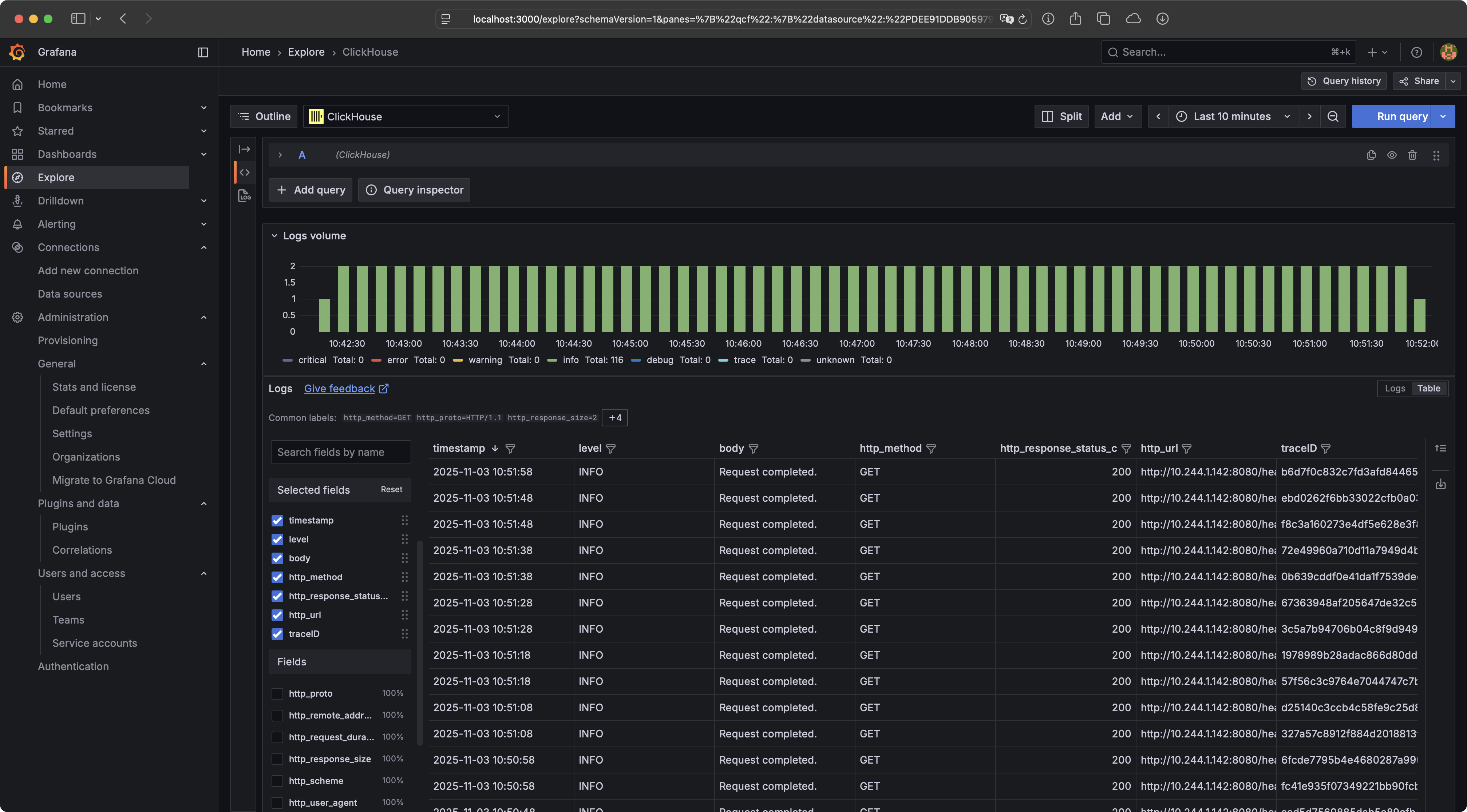
Task: Click the zoom out time range icon
Action: [1333, 116]
